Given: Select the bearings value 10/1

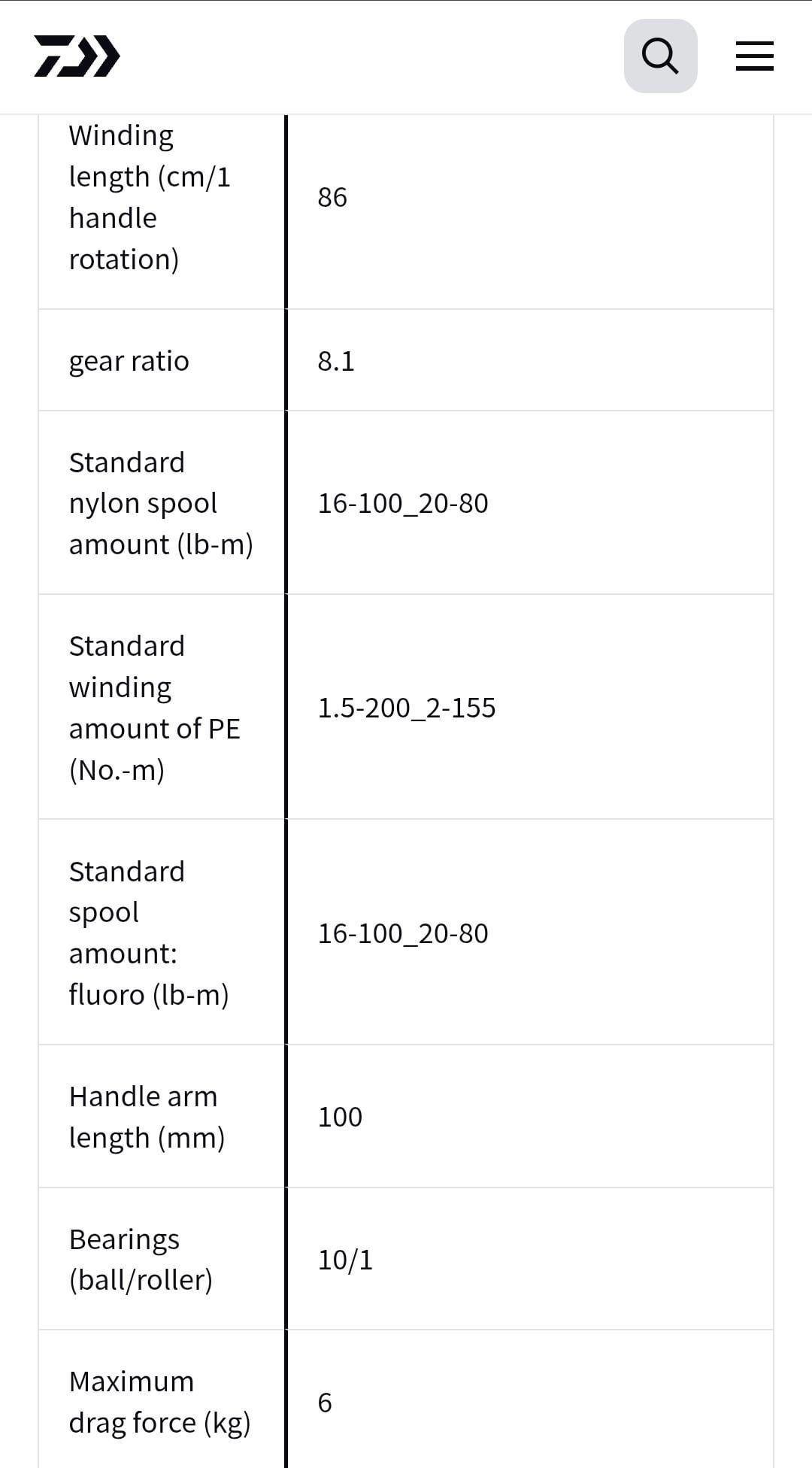Looking at the screenshot, I should click(x=345, y=1260).
